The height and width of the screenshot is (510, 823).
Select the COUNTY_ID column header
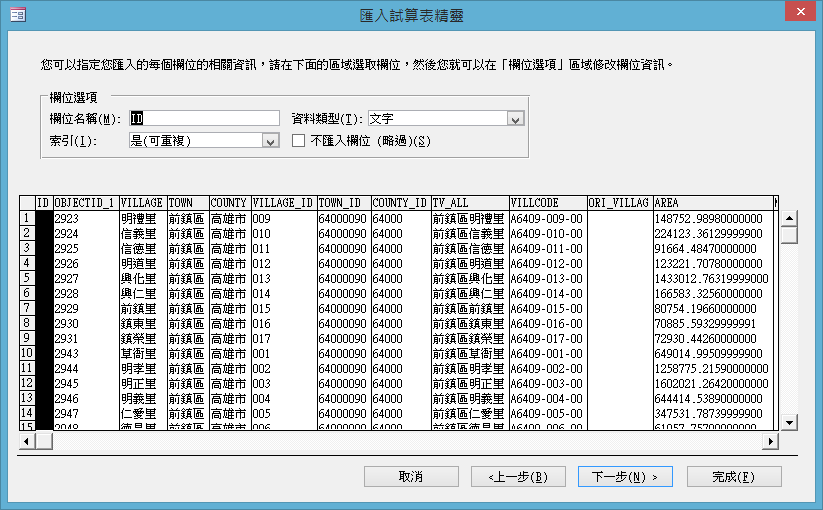401,203
